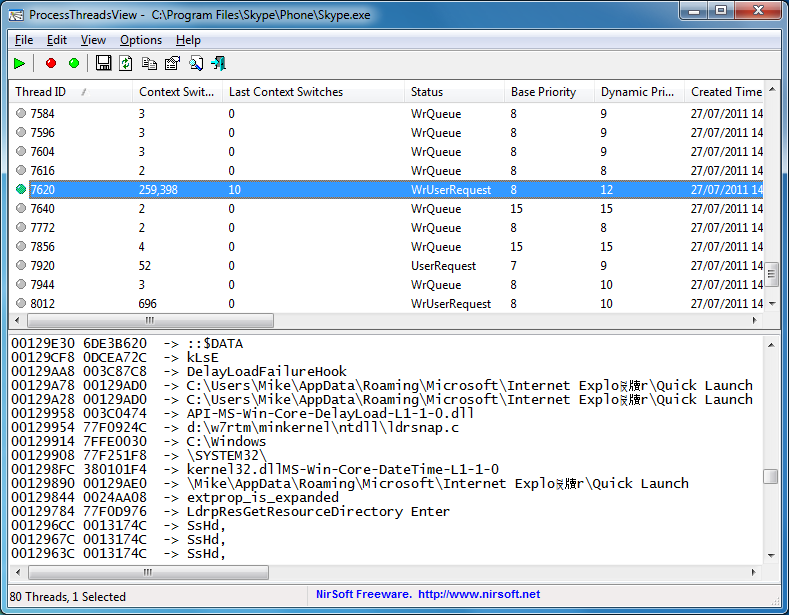Click the thread list horizontal scrollbar thumb
This screenshot has height=615, width=789.
(150, 320)
